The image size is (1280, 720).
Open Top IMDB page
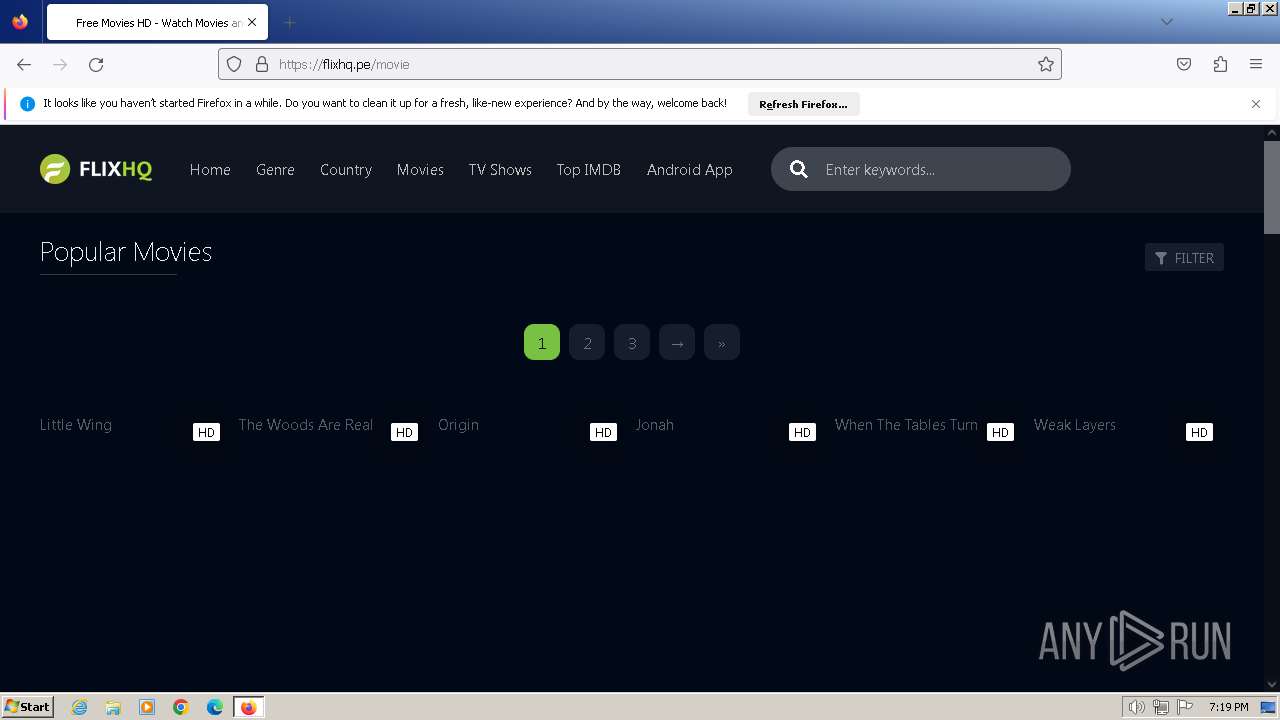pyautogui.click(x=589, y=170)
